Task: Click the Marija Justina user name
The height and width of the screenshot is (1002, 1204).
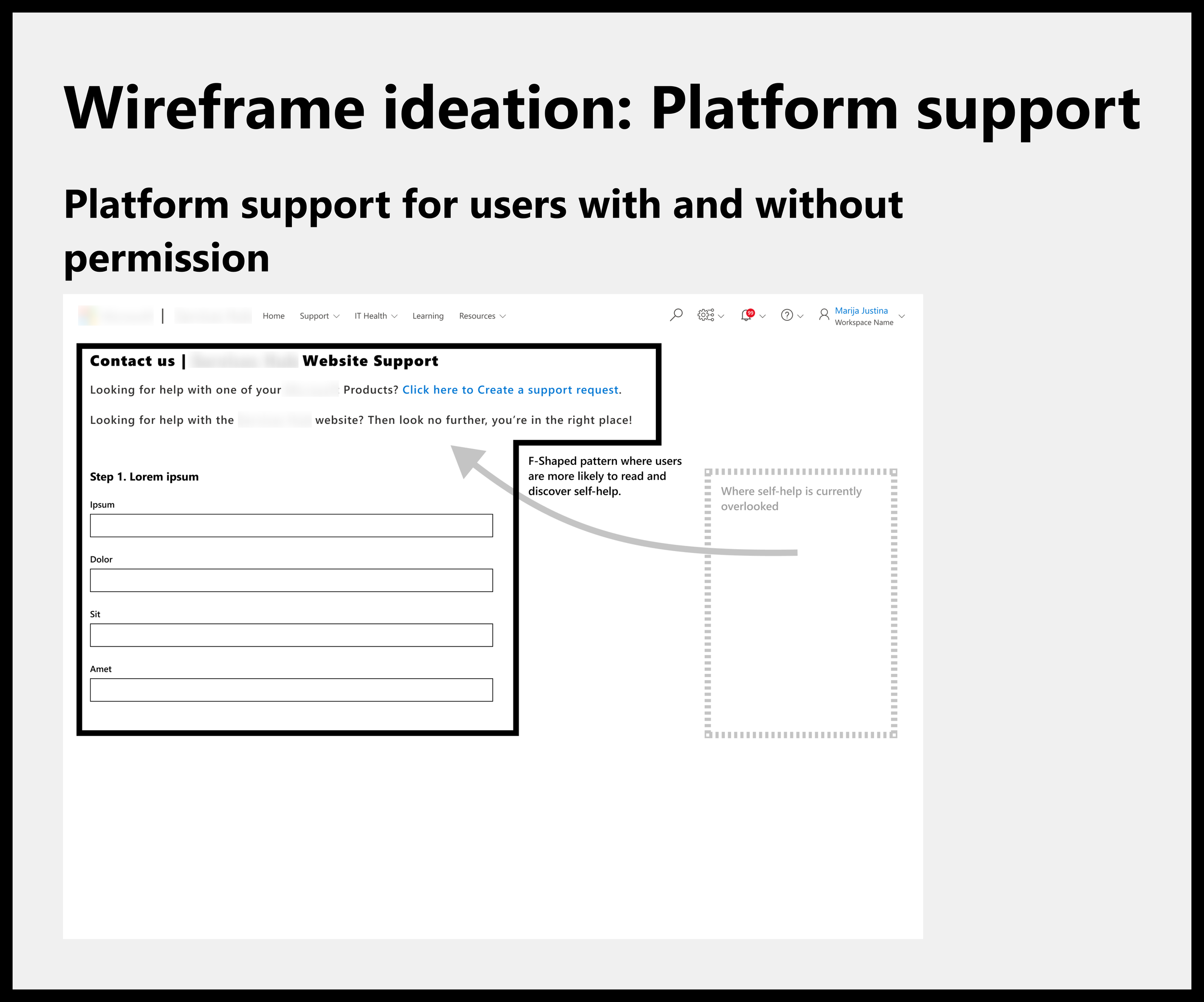Action: coord(861,310)
